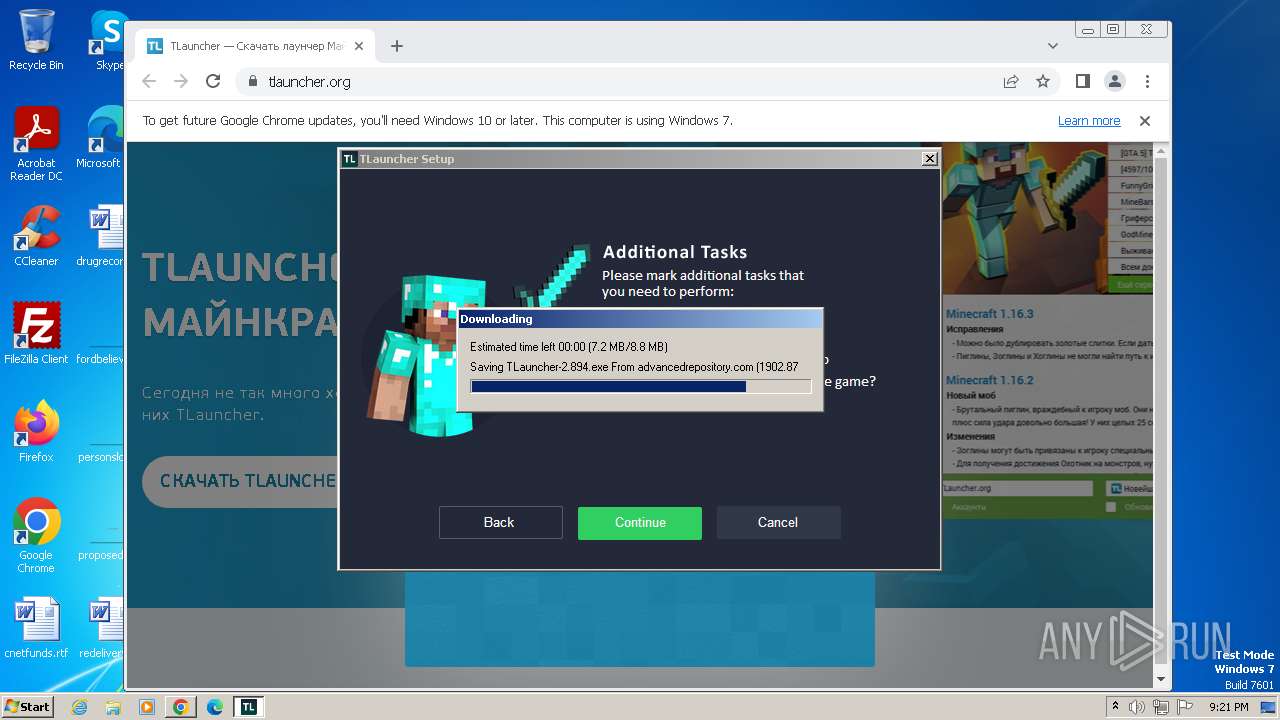The width and height of the screenshot is (1280, 720).
Task: Click the Downloading dialog title bar
Action: (640, 319)
